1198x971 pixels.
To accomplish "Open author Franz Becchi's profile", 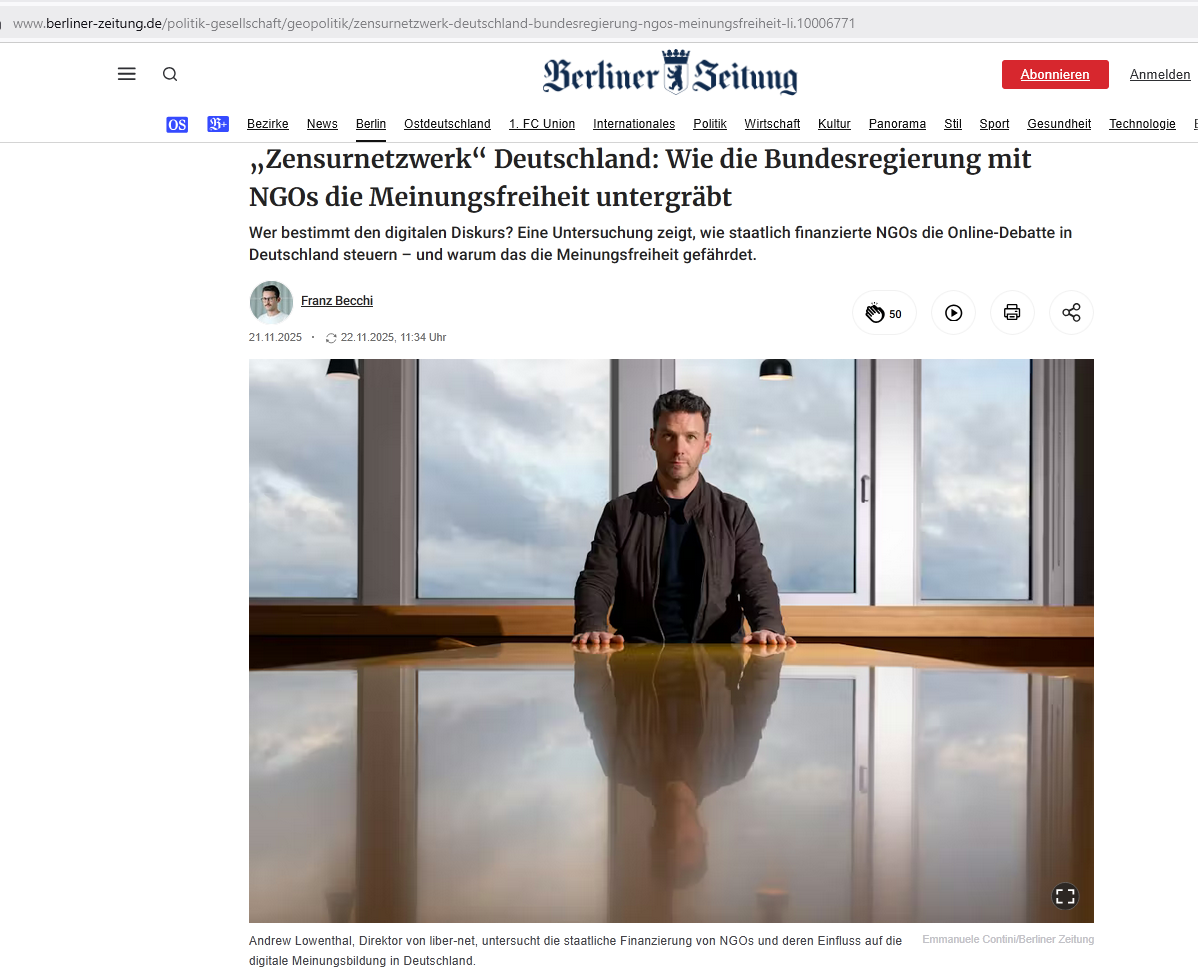I will pyautogui.click(x=337, y=301).
